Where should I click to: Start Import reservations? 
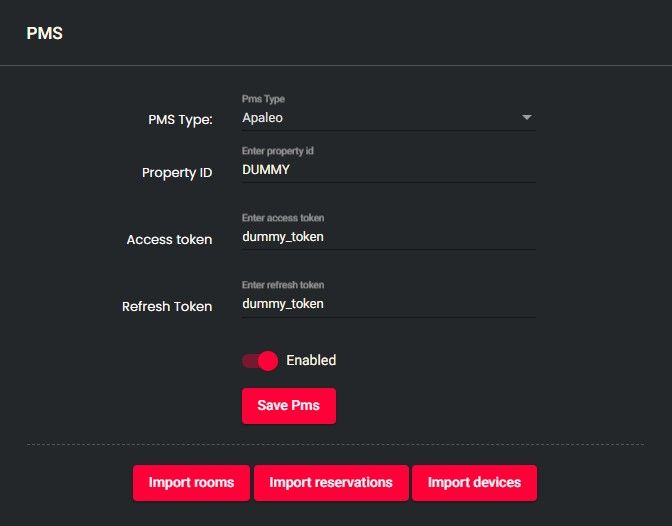click(330, 482)
